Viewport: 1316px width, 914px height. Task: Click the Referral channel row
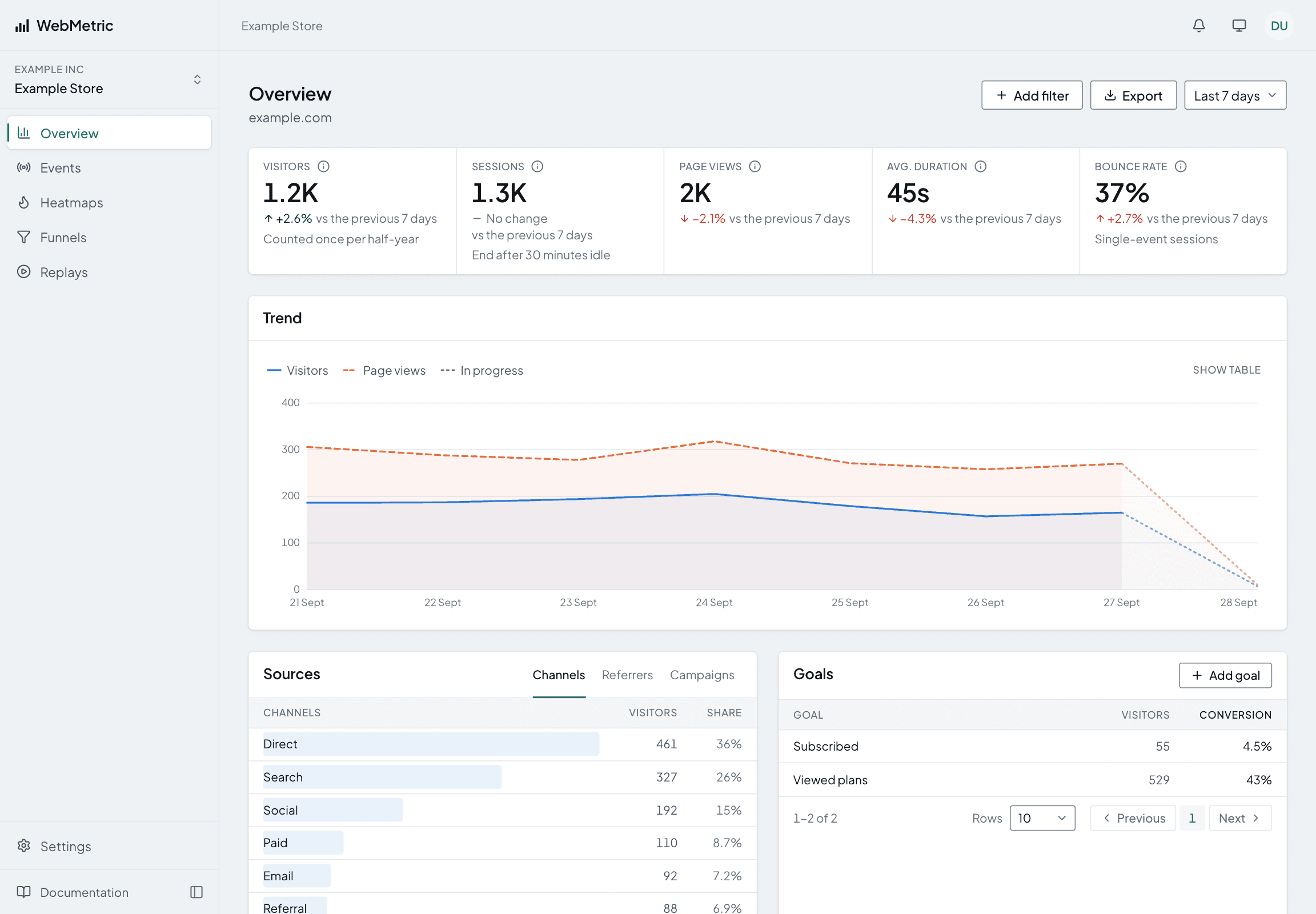pyautogui.click(x=502, y=905)
